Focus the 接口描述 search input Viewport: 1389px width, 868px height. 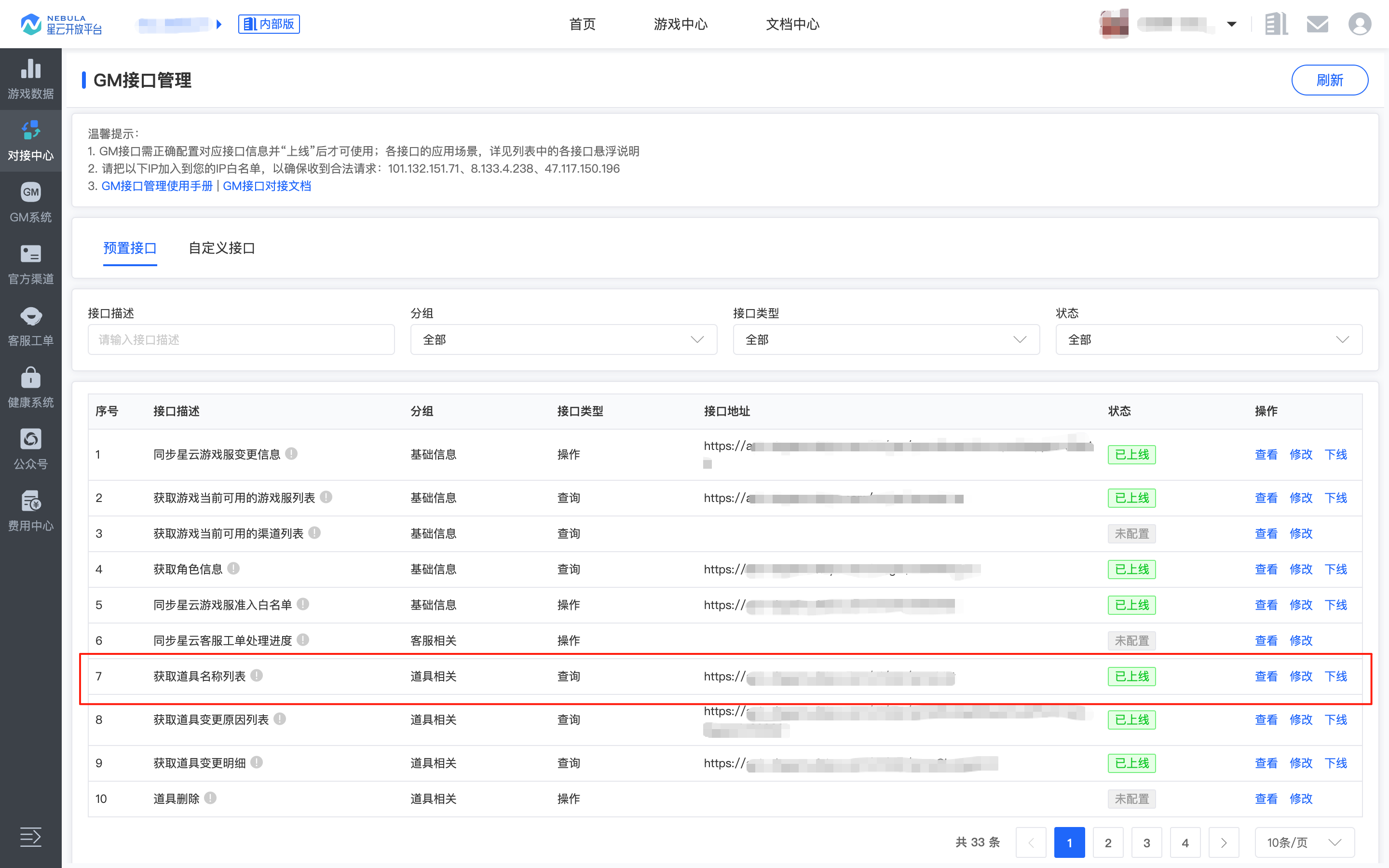click(x=241, y=340)
